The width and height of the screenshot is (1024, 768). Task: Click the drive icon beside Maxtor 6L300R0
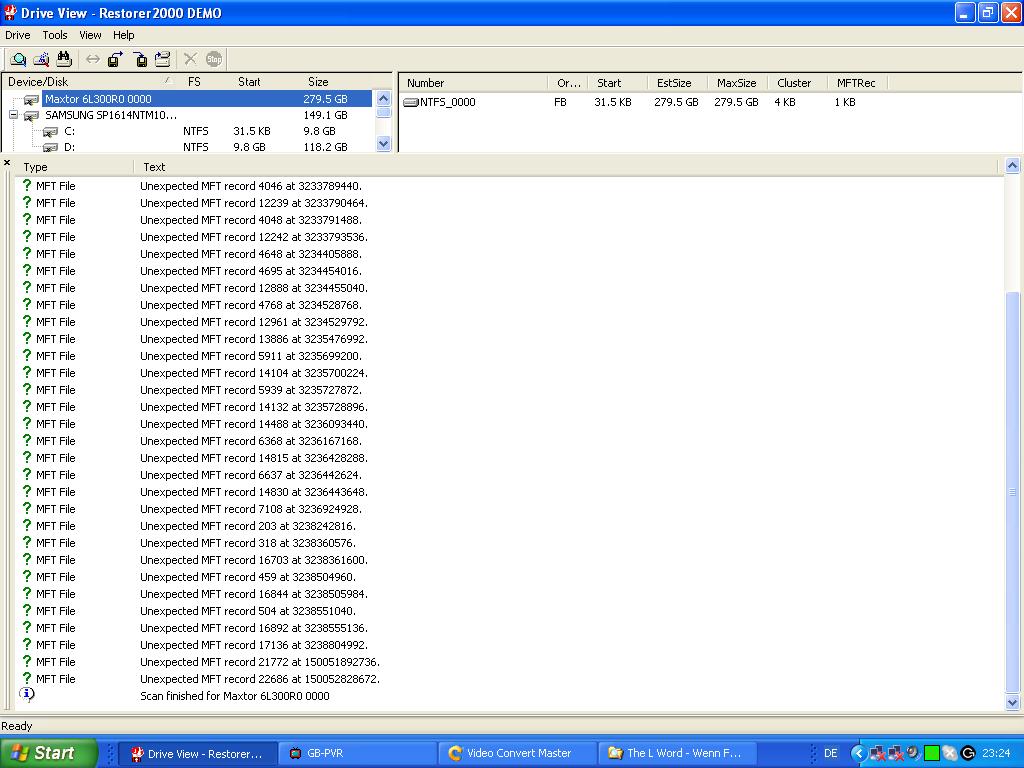coord(31,99)
